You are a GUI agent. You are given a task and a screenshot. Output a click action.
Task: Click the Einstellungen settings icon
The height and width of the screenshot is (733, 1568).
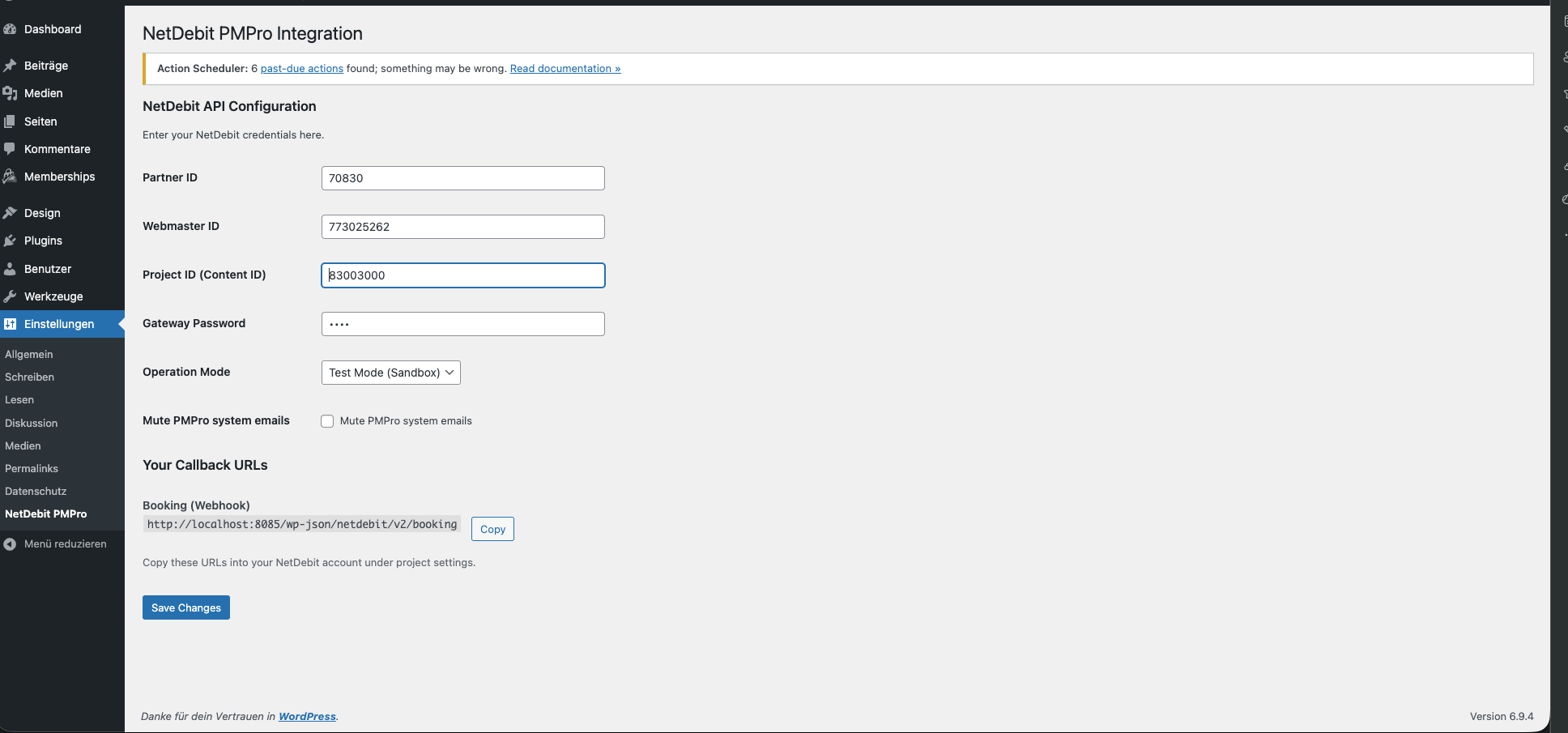pos(10,324)
